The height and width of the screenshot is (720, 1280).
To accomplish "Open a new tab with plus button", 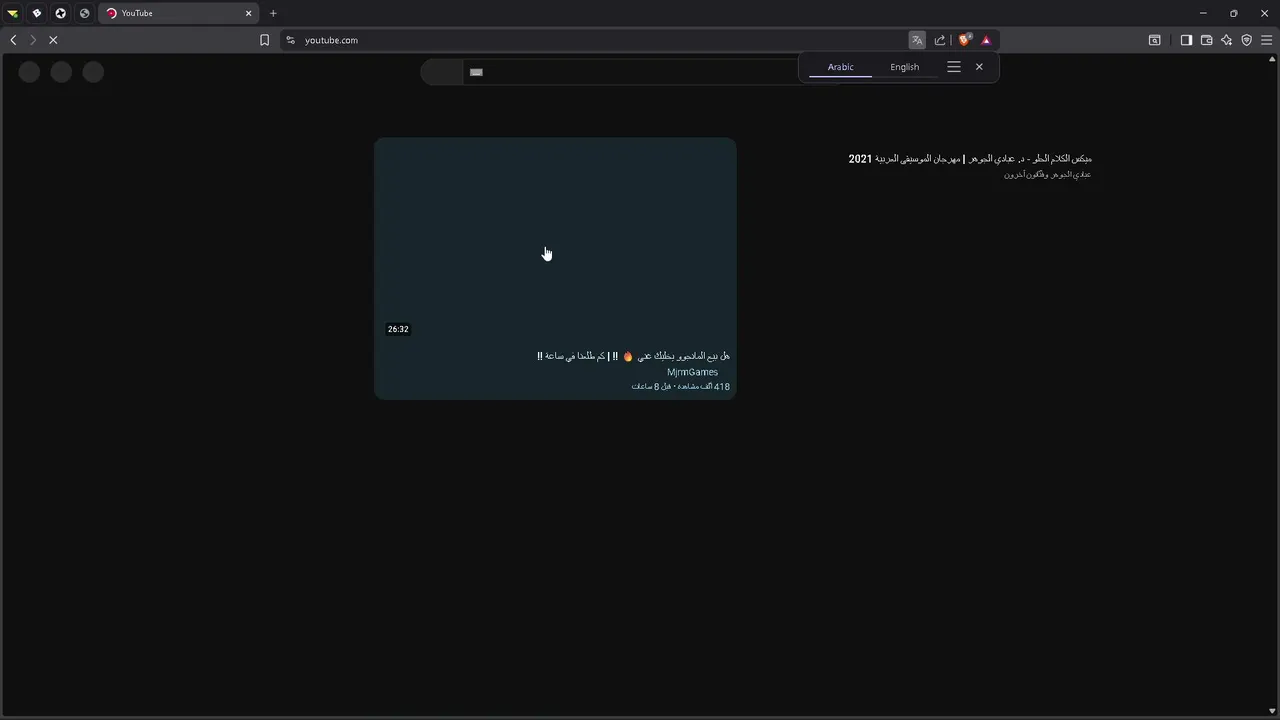I will [x=273, y=13].
